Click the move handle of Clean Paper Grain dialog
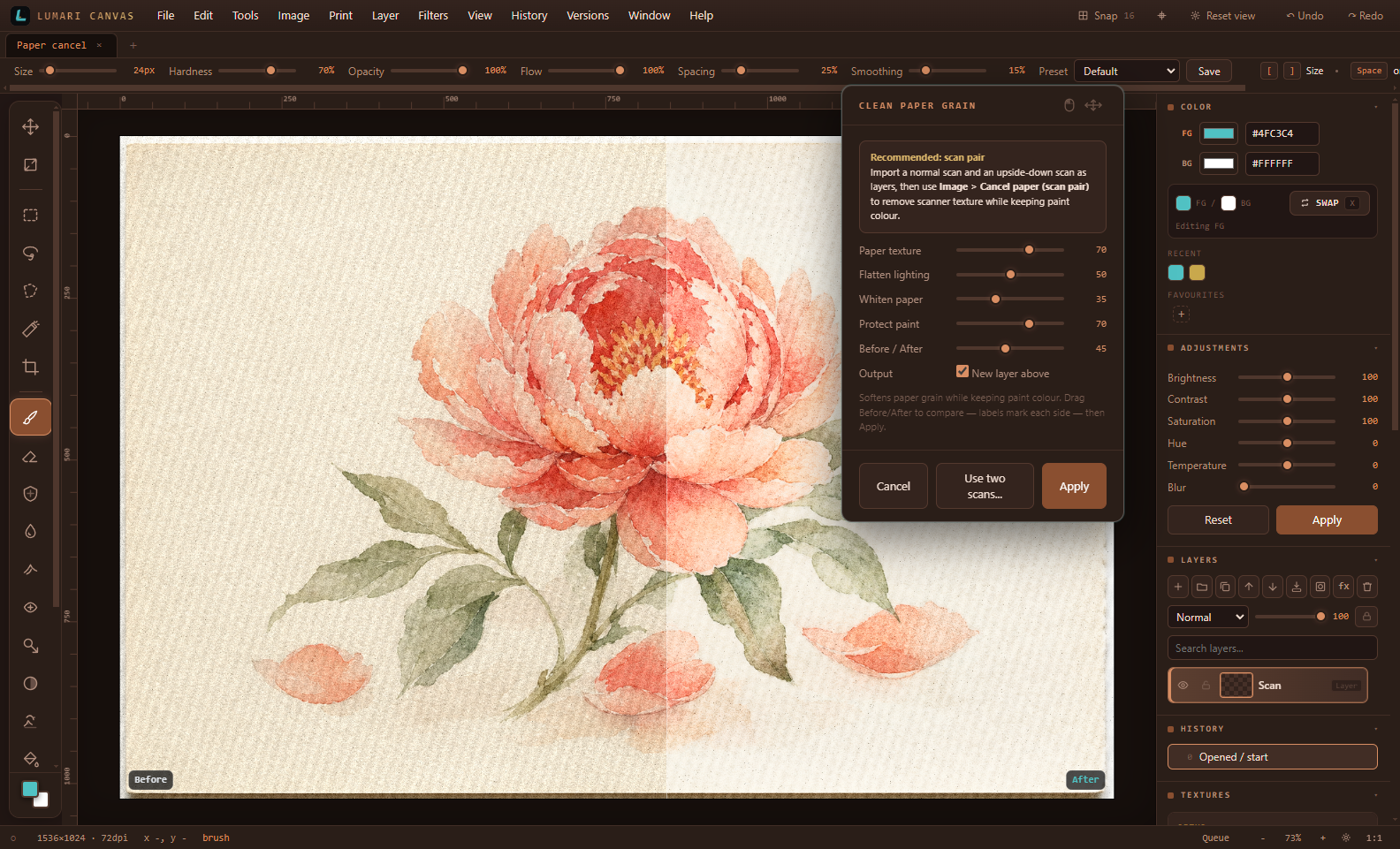 [1093, 105]
